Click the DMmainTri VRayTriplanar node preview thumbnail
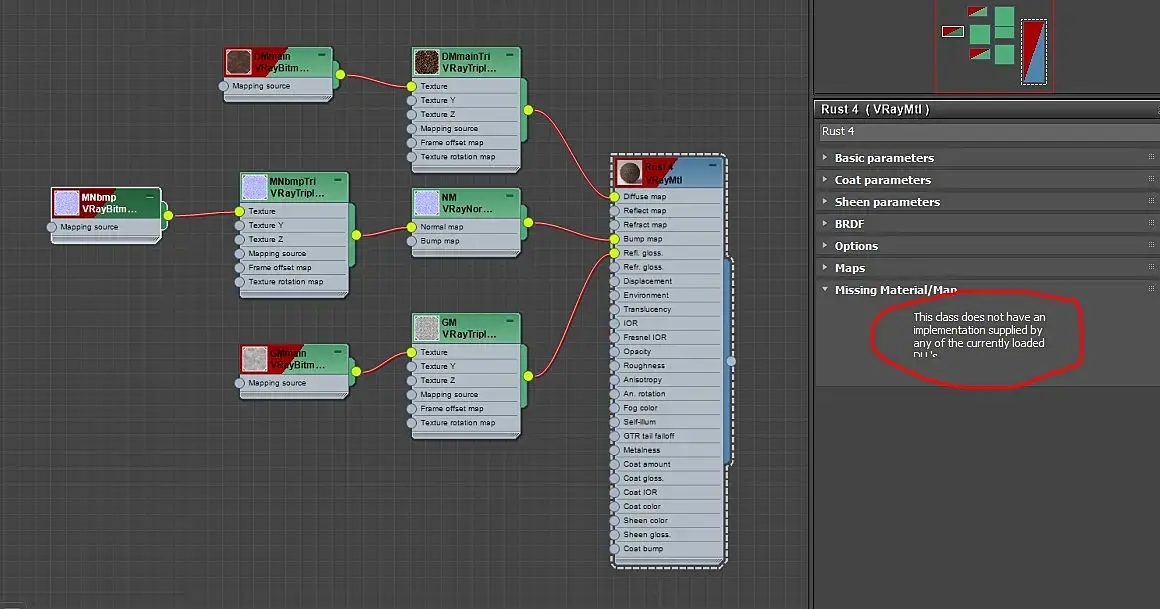 click(x=427, y=62)
